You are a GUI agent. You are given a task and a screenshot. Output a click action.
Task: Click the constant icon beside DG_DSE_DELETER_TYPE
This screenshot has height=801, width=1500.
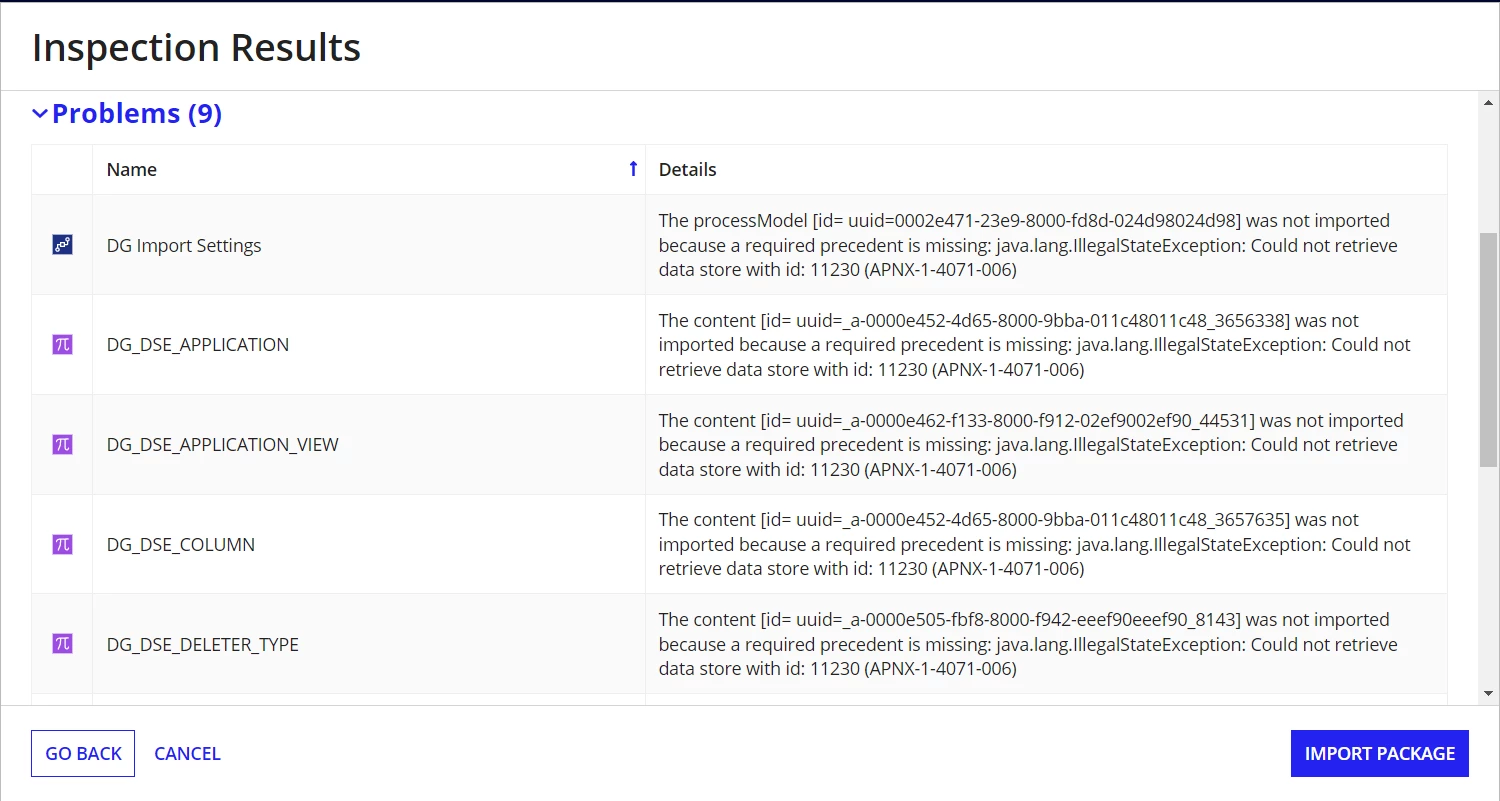[62, 644]
